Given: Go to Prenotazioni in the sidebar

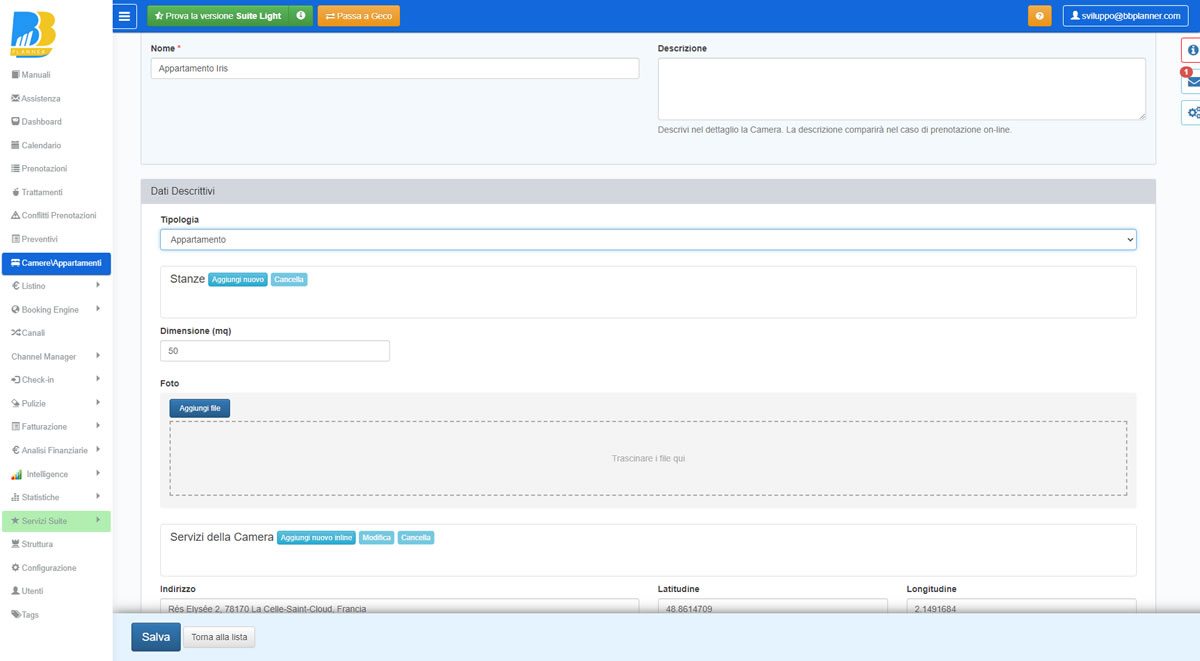Looking at the screenshot, I should click(43, 169).
